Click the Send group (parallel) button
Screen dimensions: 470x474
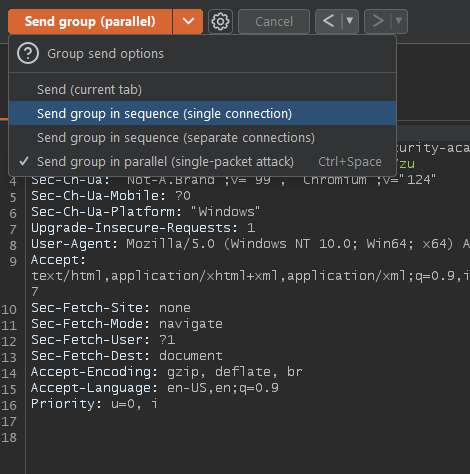[x=90, y=22]
